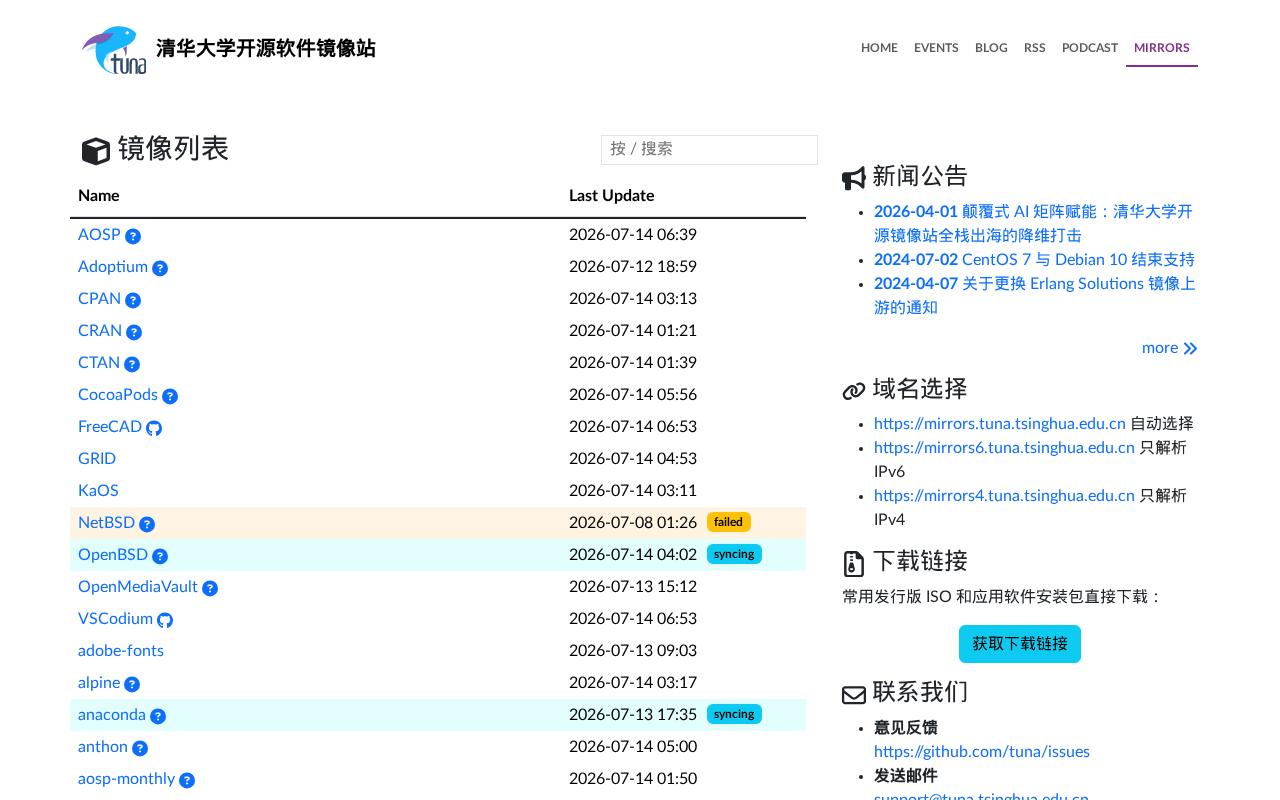
Task: Switch to the MIRRORS nav tab
Action: pos(1162,48)
